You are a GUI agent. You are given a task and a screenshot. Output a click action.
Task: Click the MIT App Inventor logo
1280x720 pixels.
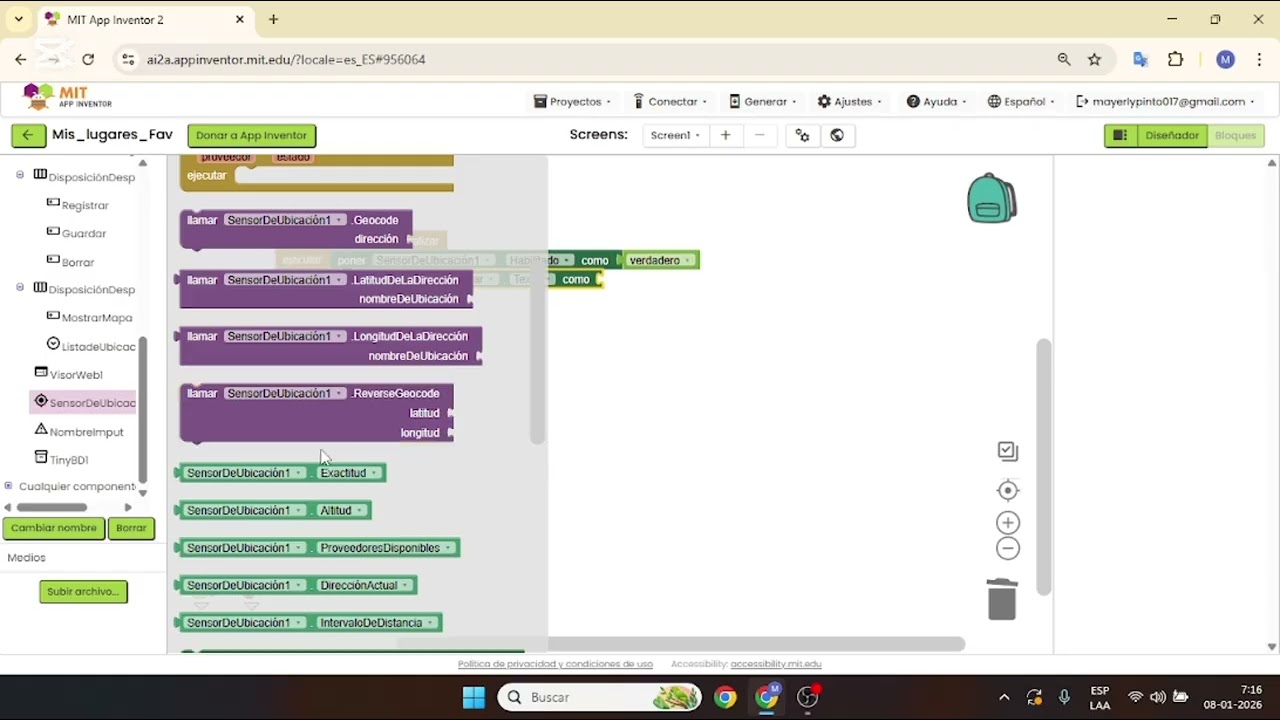point(68,98)
